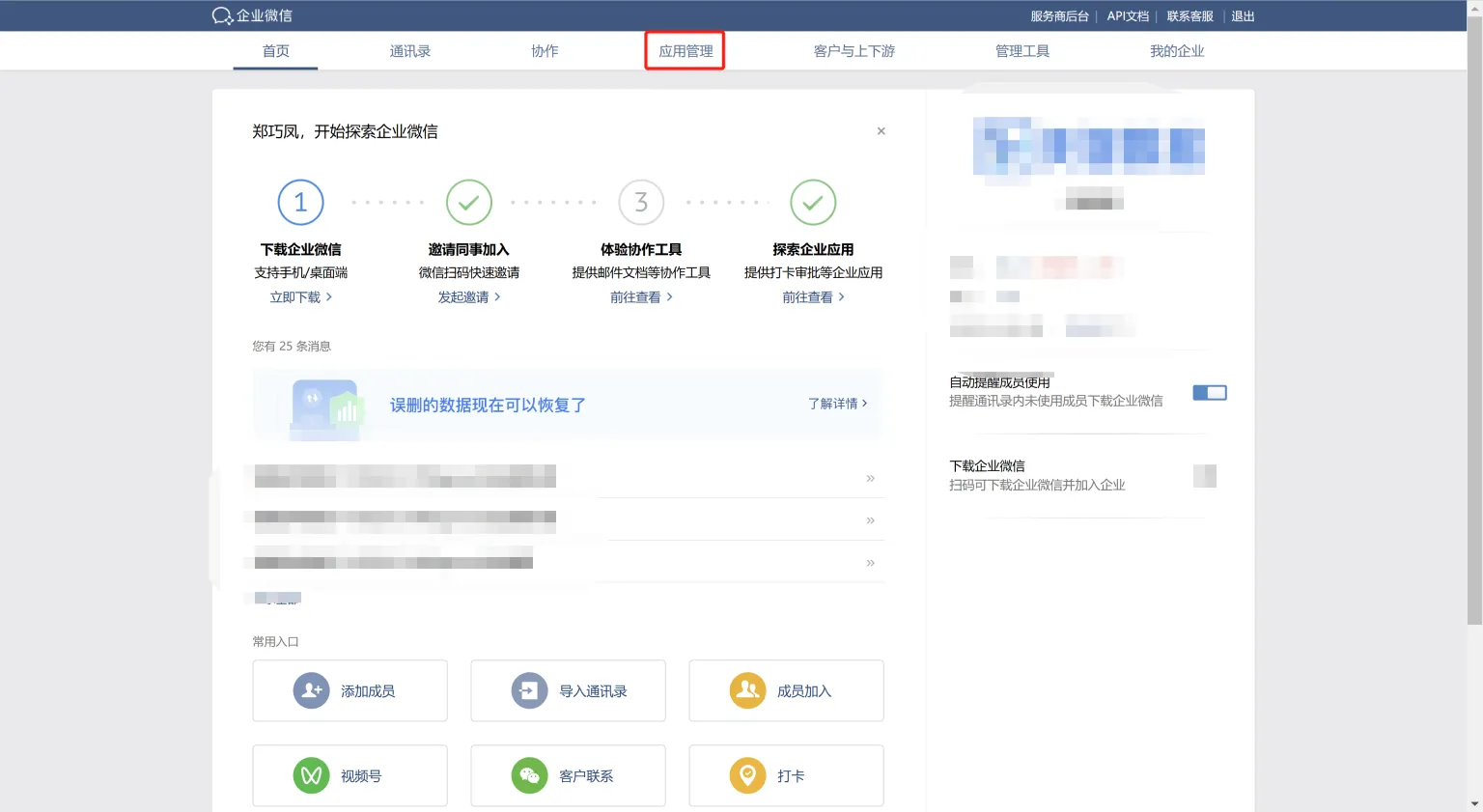The image size is (1483, 812).
Task: Click the 您有 25 条消息 text
Action: [292, 346]
